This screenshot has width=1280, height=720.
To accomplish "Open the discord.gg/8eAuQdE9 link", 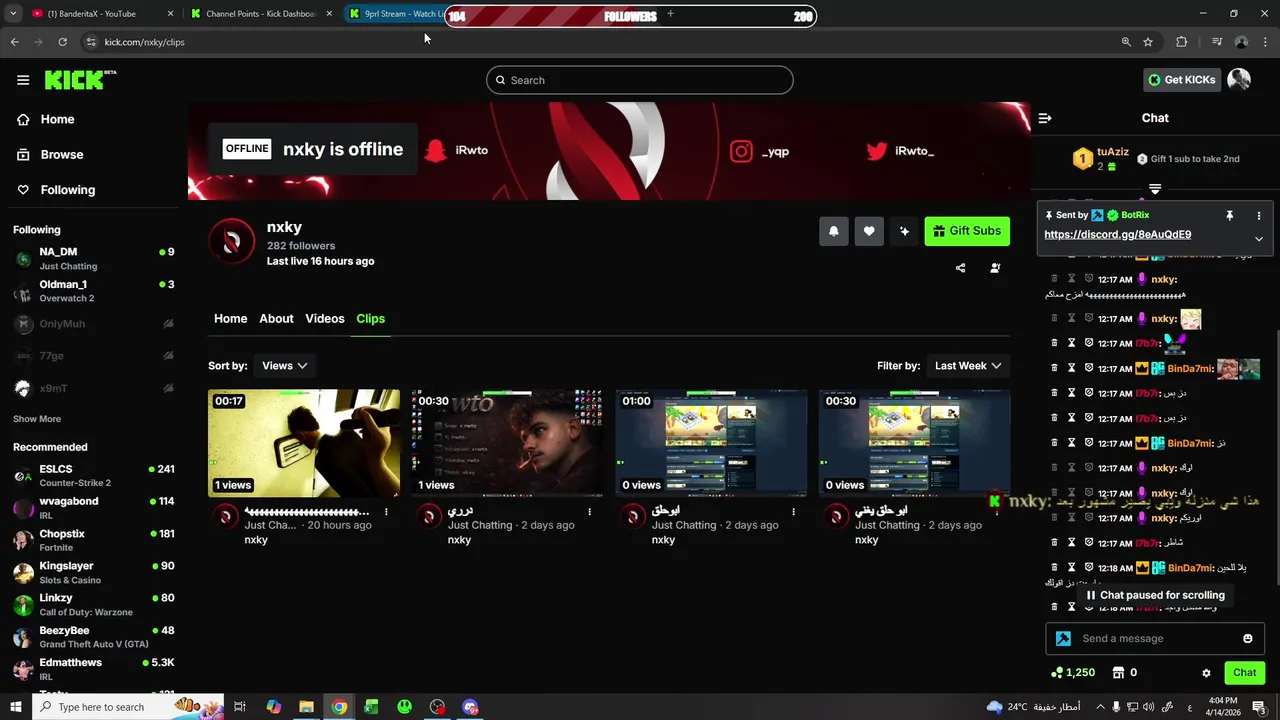I will click(x=1117, y=235).
